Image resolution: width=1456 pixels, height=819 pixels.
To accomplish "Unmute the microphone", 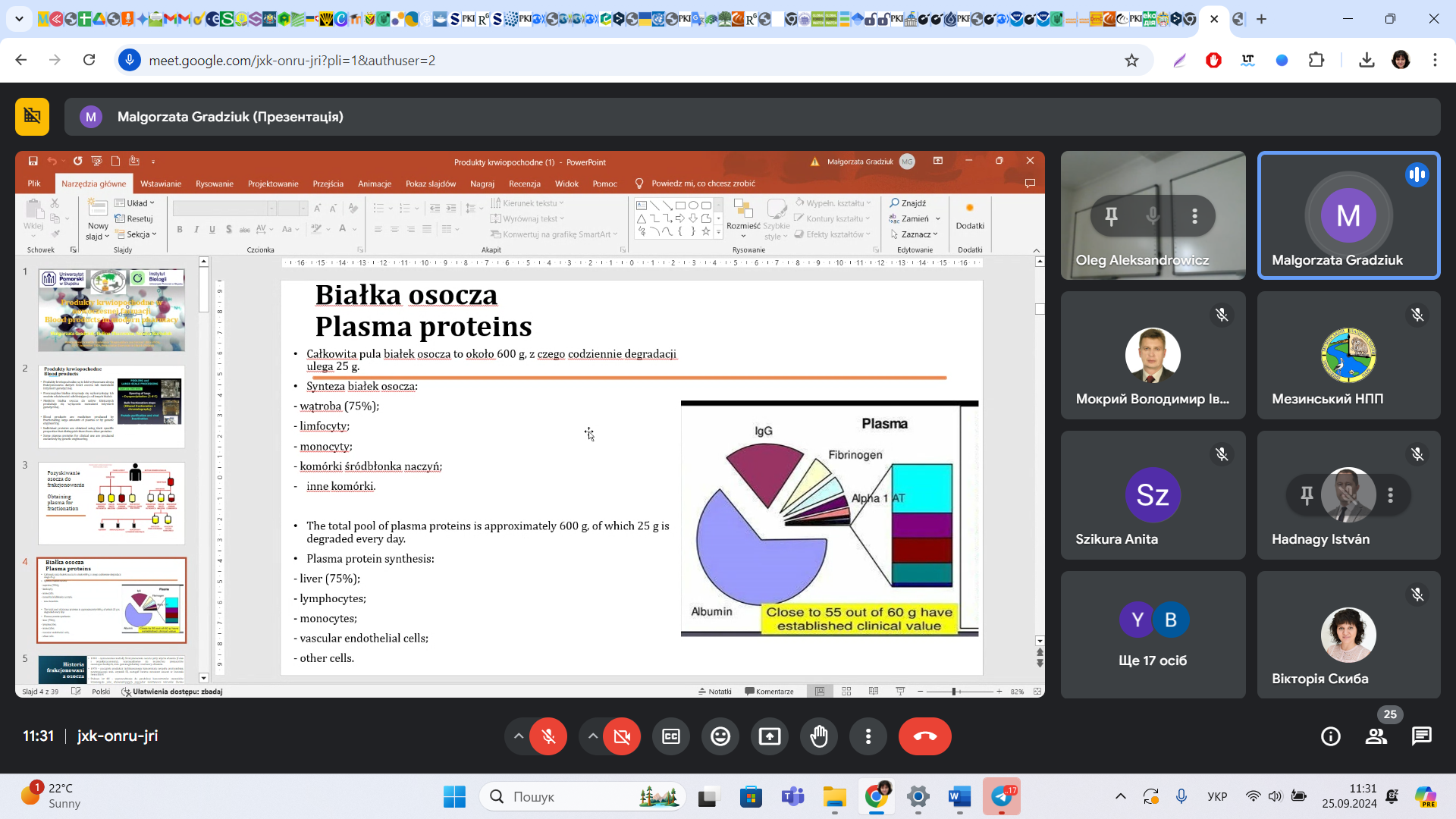I will (x=548, y=736).
